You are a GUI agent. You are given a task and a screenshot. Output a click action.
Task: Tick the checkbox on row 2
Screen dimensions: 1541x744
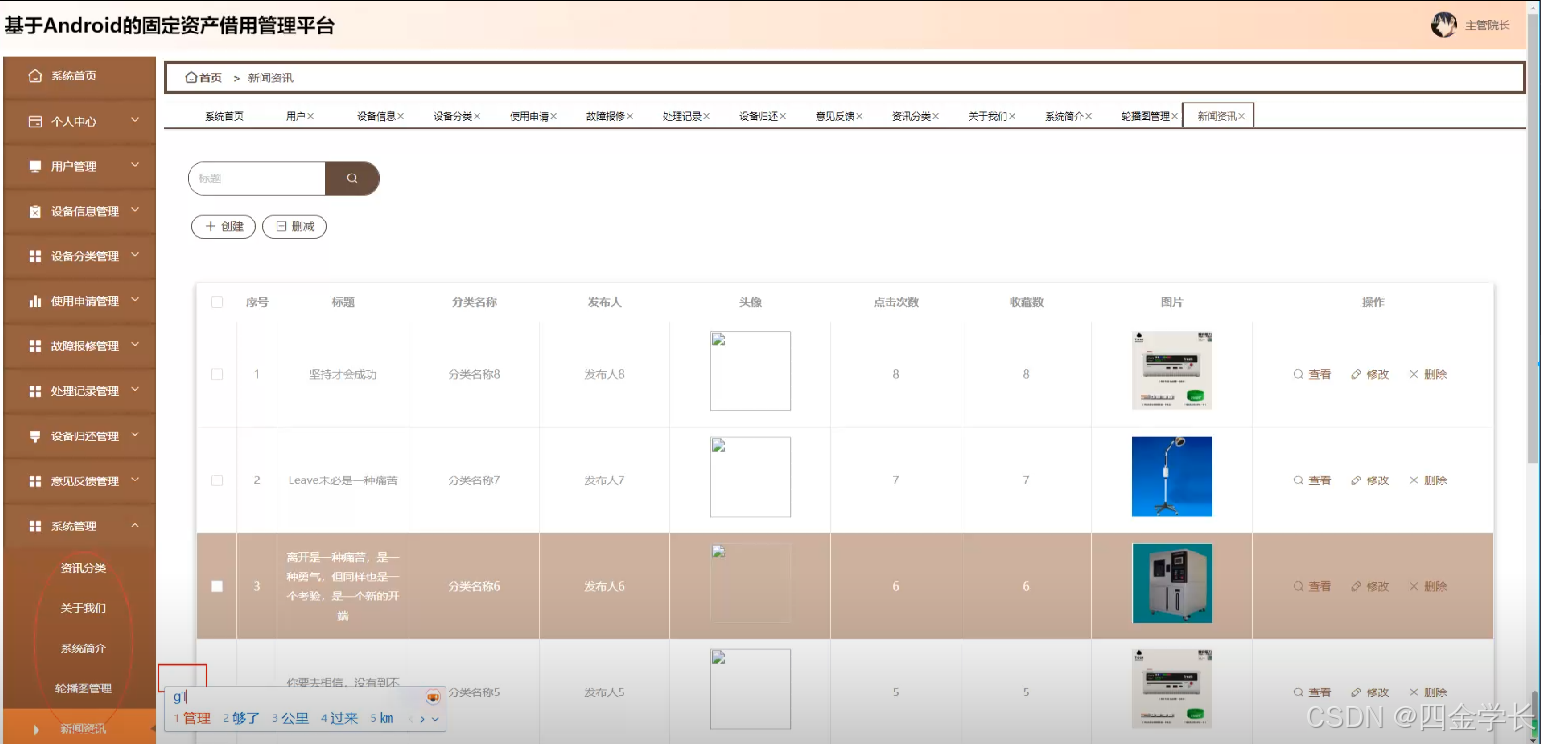coord(216,479)
